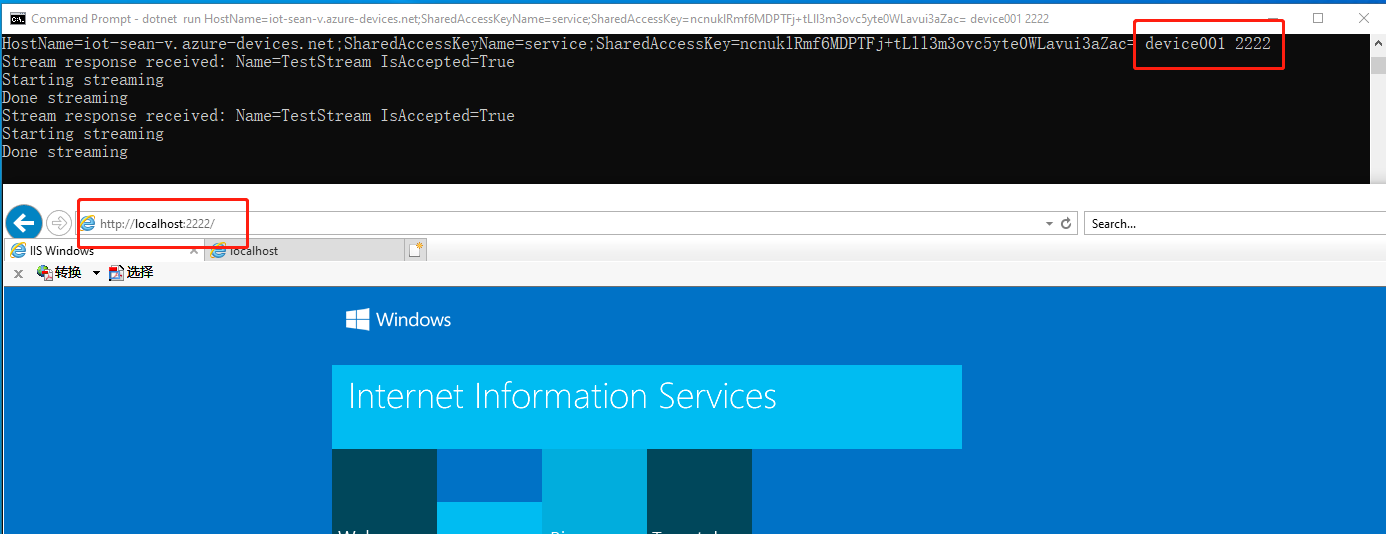
Task: Maximize the Command Prompt window
Action: pyautogui.click(x=1318, y=18)
